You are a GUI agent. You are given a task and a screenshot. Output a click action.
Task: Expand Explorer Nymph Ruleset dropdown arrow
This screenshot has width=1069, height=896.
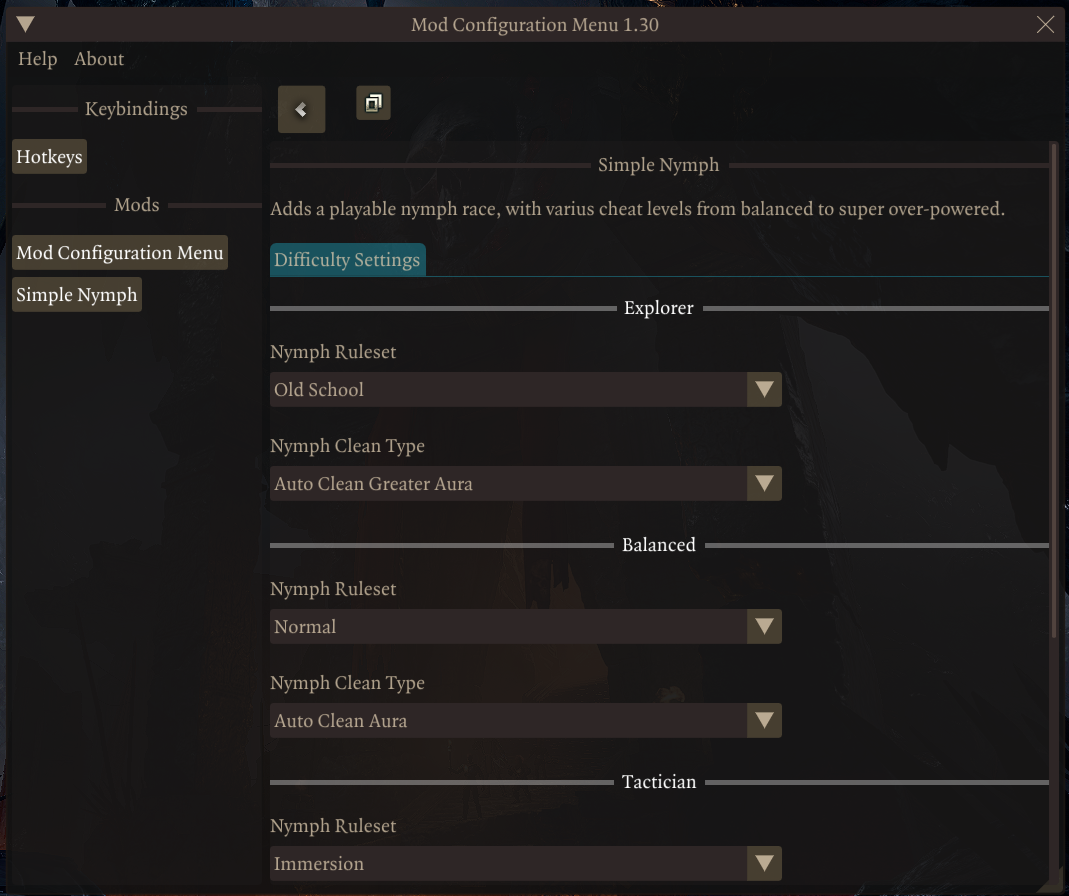pyautogui.click(x=764, y=389)
